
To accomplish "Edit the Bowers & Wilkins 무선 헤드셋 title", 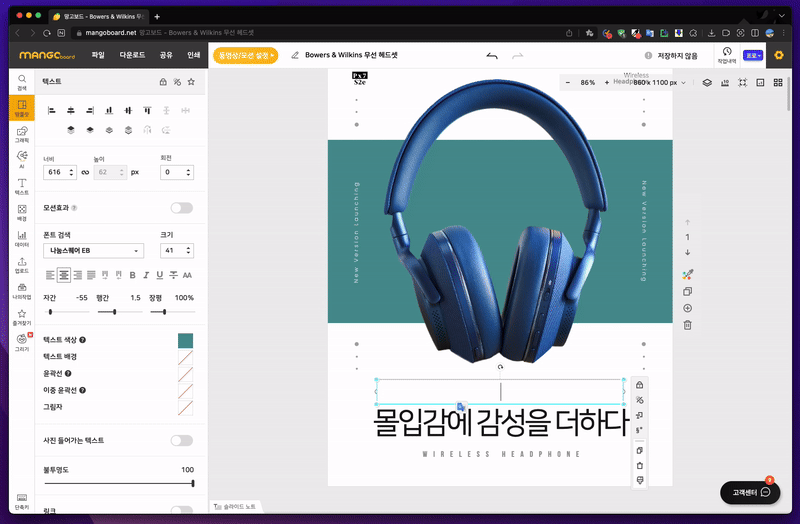I will tap(351, 55).
